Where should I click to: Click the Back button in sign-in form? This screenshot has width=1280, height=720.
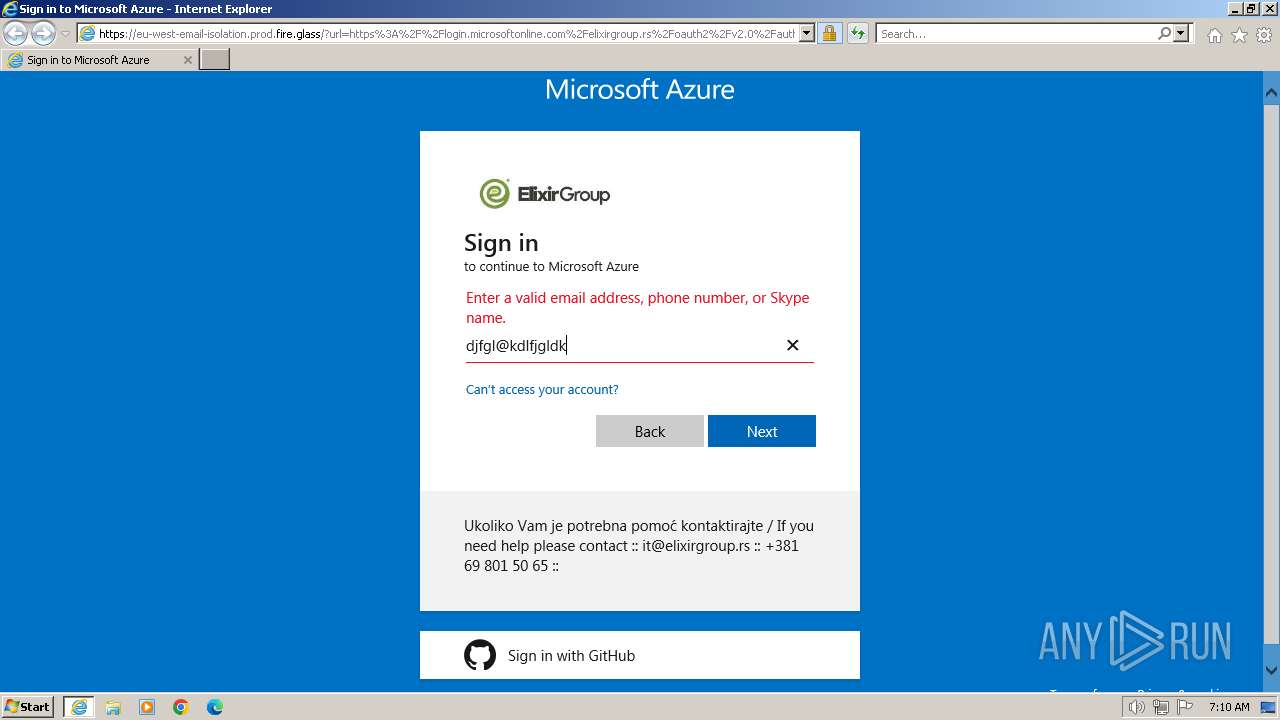pos(650,431)
